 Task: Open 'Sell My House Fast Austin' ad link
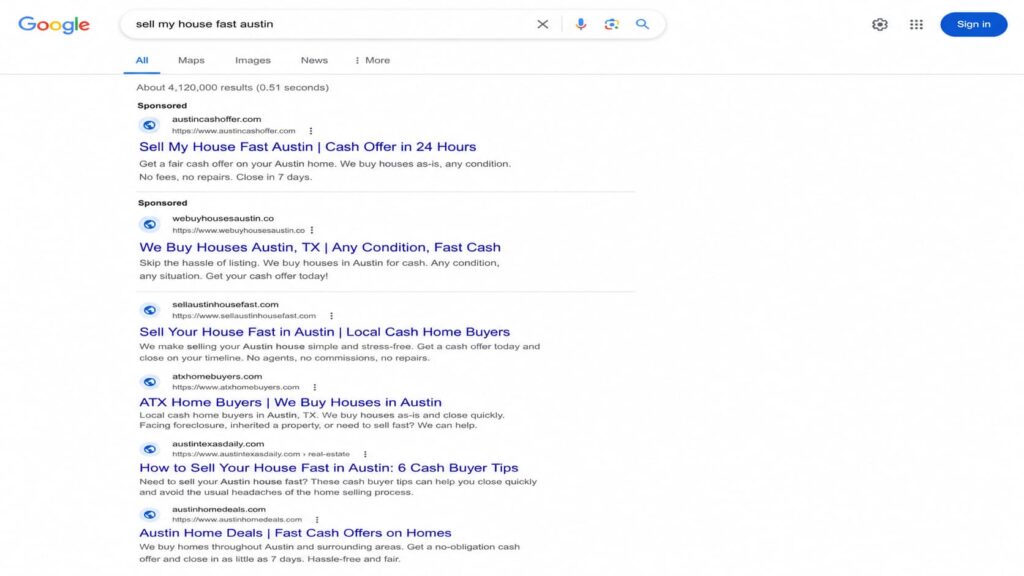coord(308,147)
